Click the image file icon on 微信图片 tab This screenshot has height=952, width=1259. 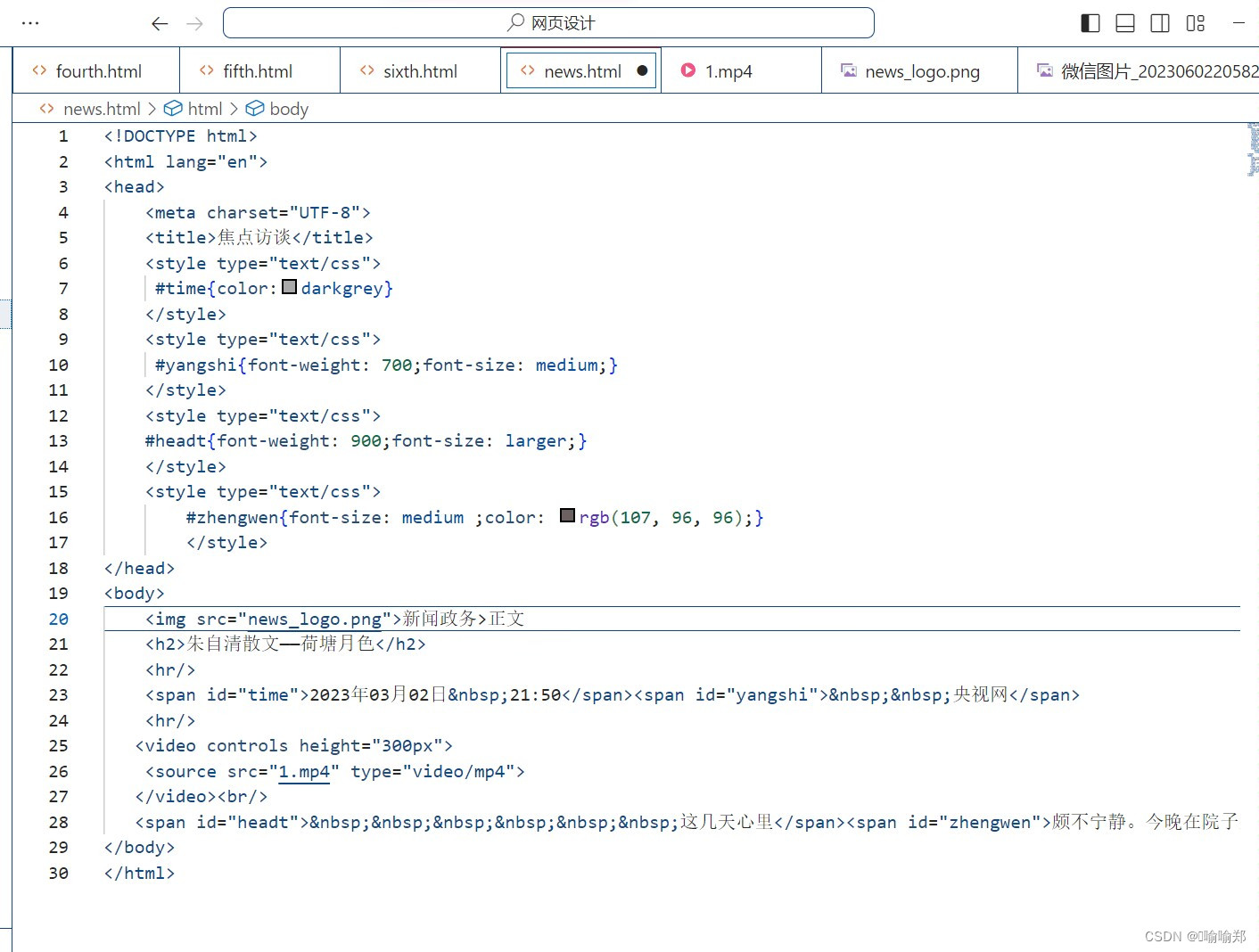click(x=1045, y=70)
